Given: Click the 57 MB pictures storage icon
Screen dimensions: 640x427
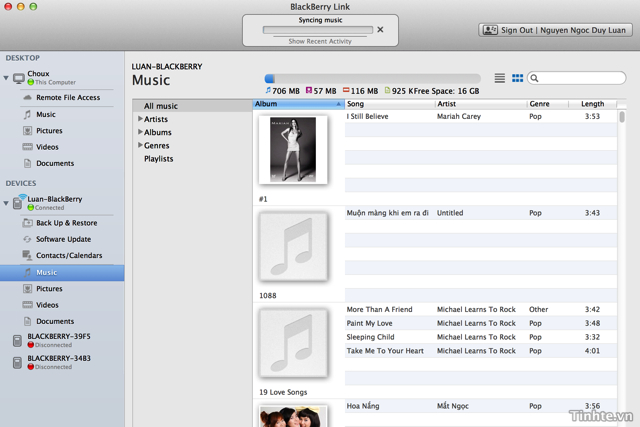Looking at the screenshot, I should click(309, 90).
